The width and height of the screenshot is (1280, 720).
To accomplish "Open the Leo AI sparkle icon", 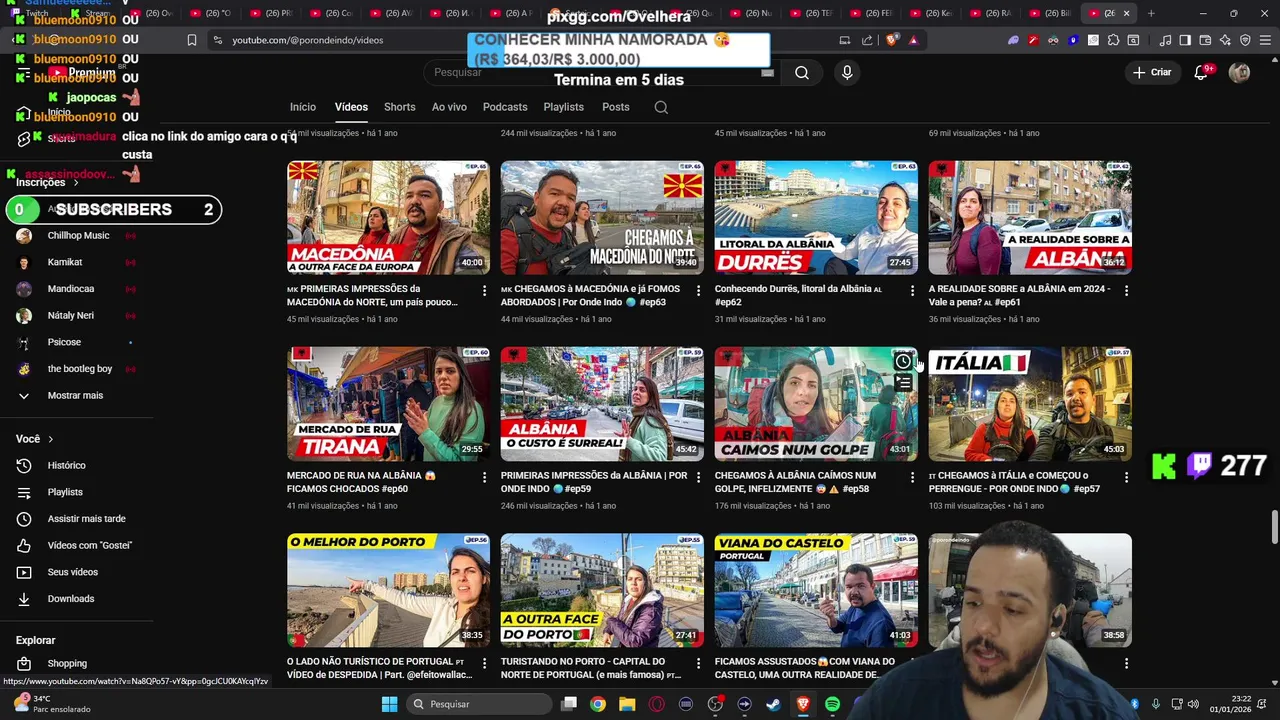I will (x=1226, y=40).
